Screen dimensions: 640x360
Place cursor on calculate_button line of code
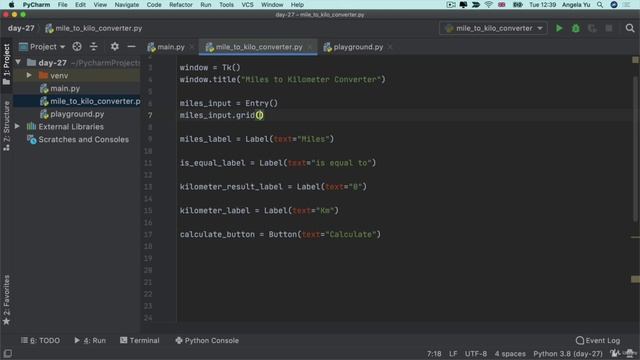click(x=280, y=234)
